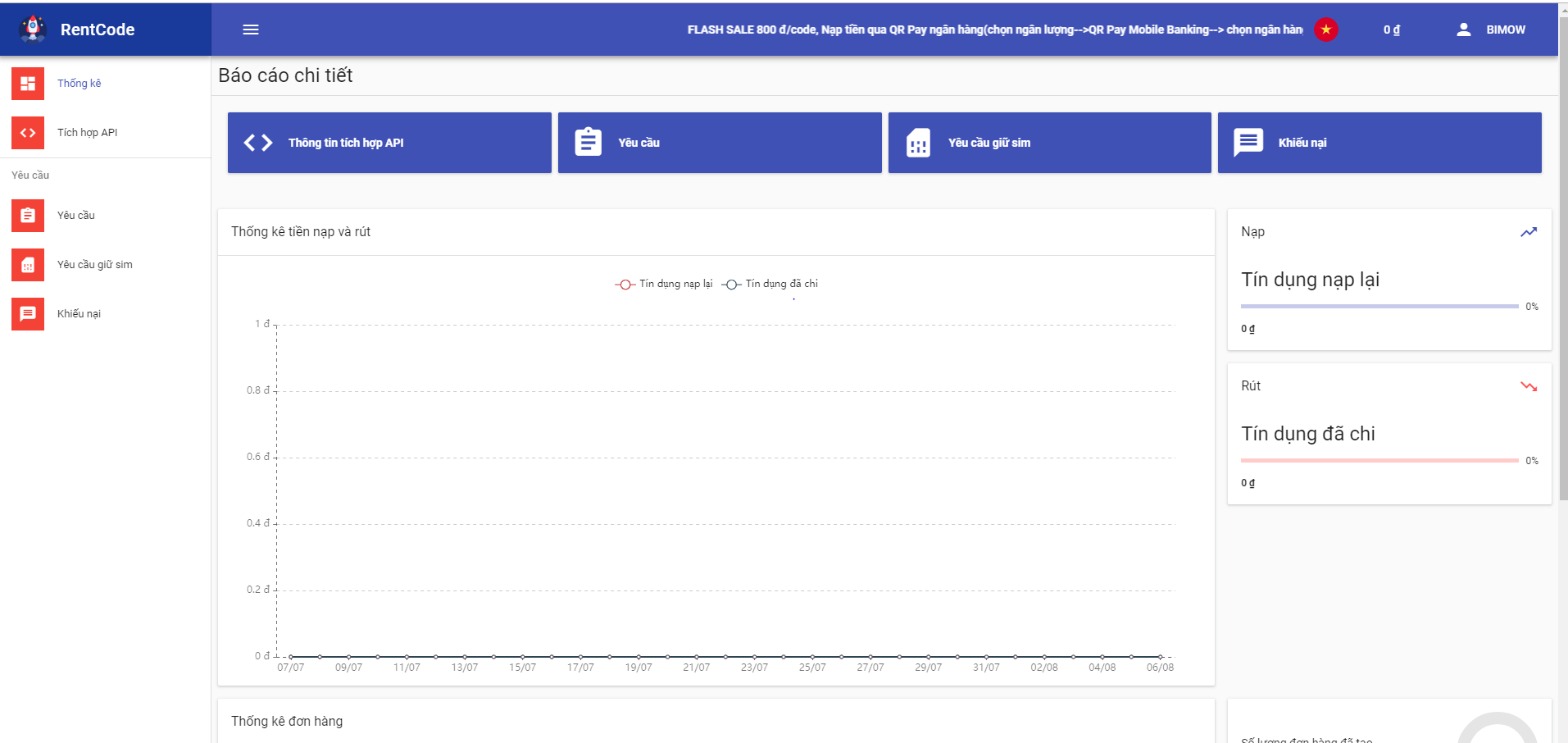1568x743 pixels.
Task: Click the Thống kê đơn hàng title
Action: [287, 722]
